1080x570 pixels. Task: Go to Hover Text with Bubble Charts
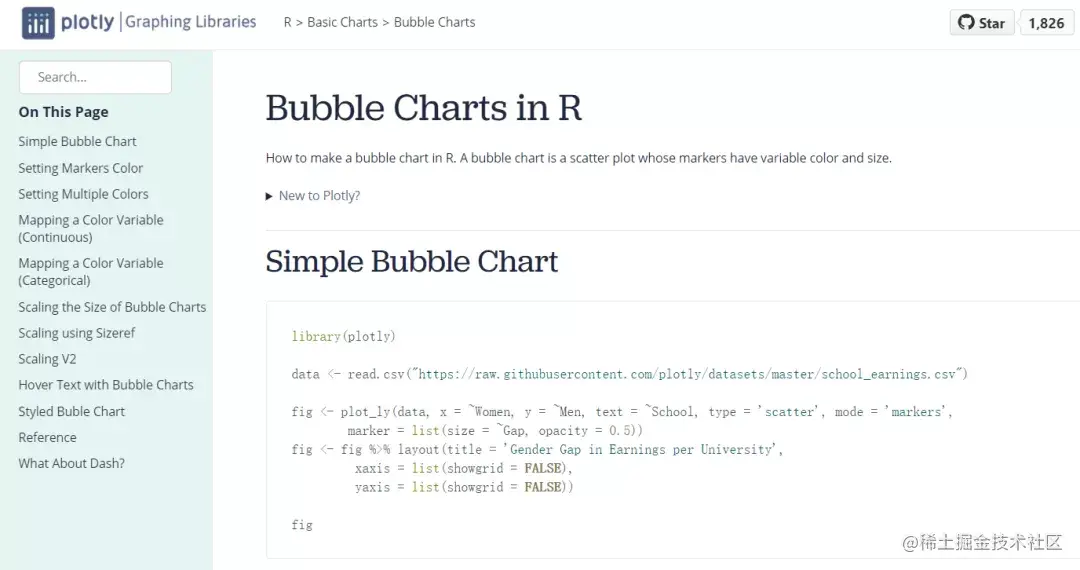tap(106, 385)
